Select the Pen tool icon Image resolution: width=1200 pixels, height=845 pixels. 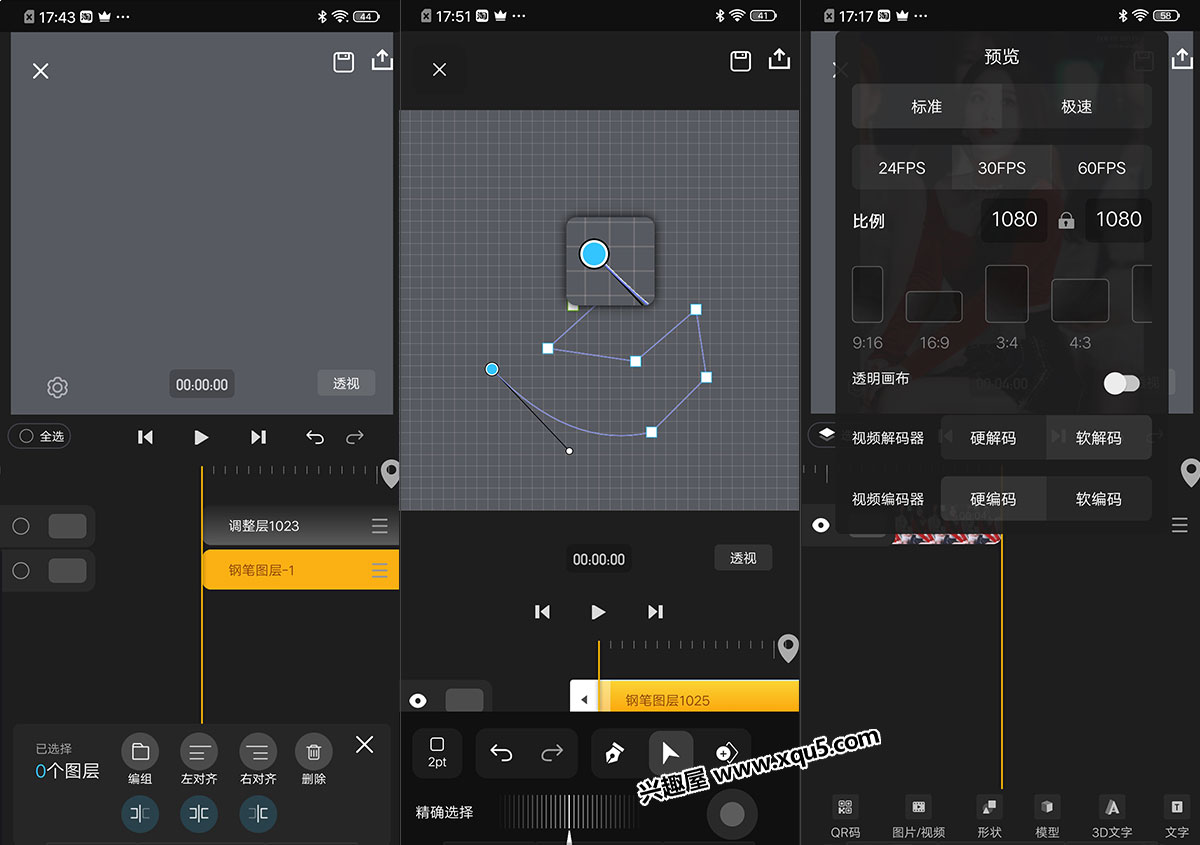point(615,753)
